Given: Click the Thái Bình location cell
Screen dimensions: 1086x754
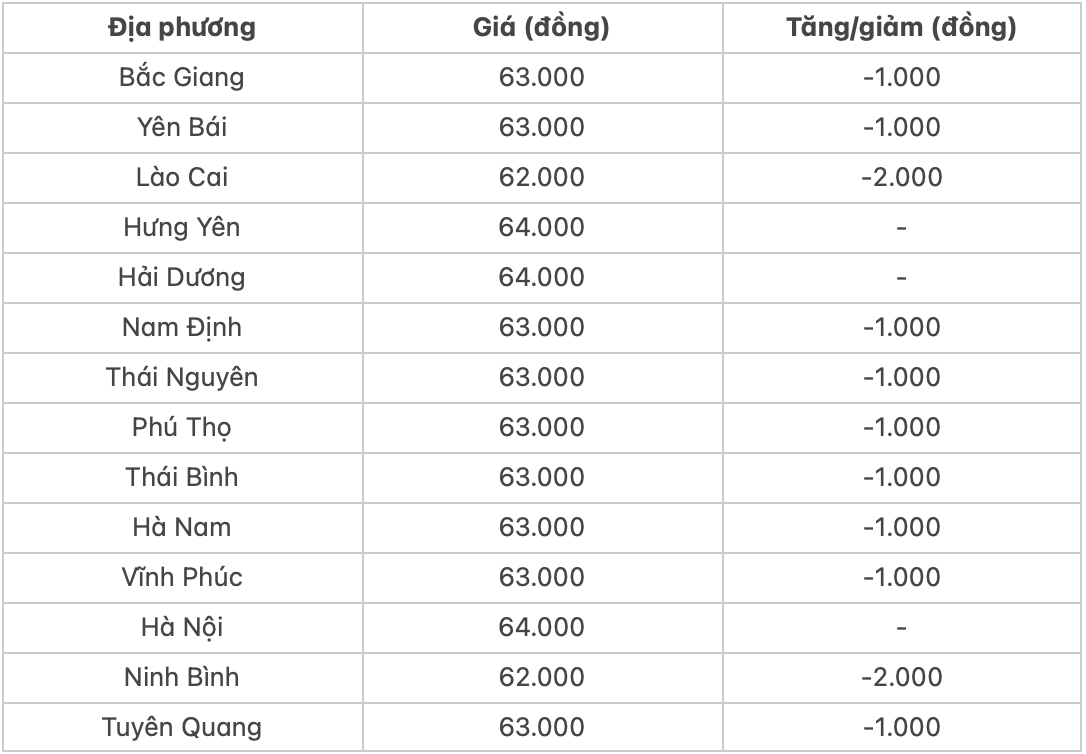Looking at the screenshot, I should pyautogui.click(x=182, y=477).
